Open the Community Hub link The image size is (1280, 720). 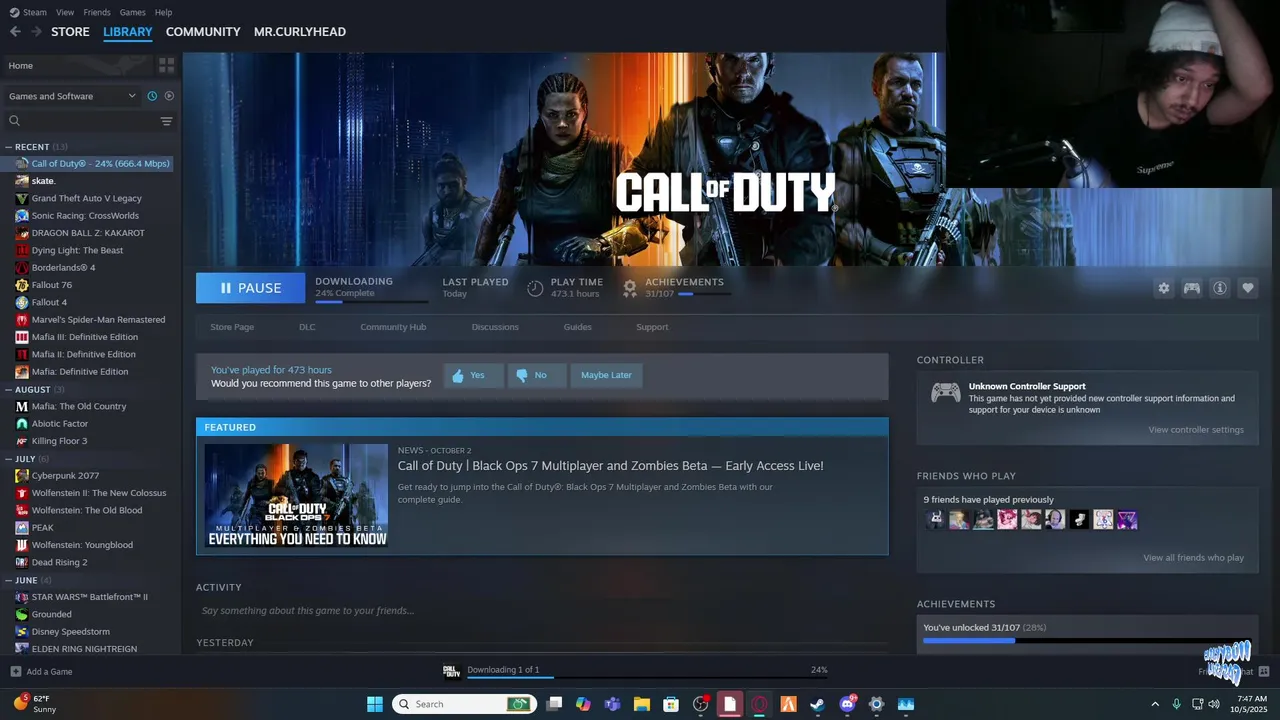coord(393,327)
